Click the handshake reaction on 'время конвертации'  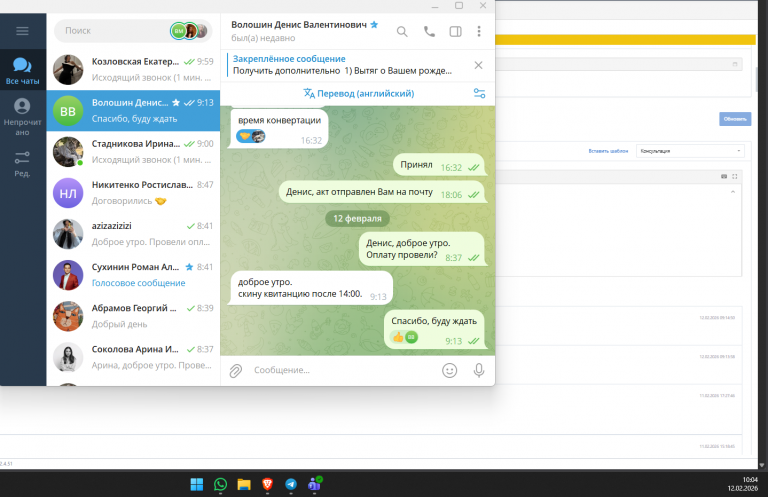(x=251, y=136)
